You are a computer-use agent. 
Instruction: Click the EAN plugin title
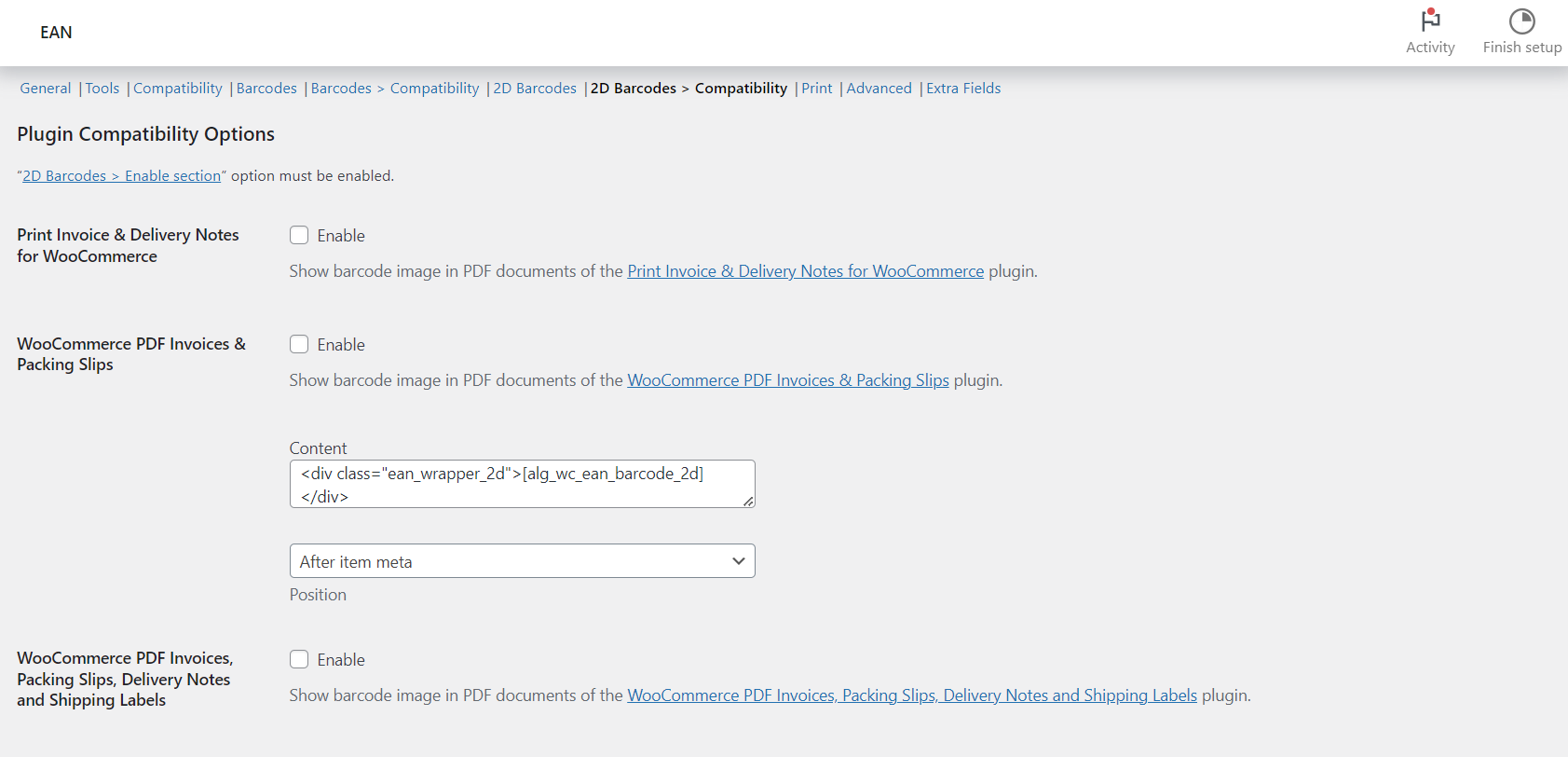[56, 33]
